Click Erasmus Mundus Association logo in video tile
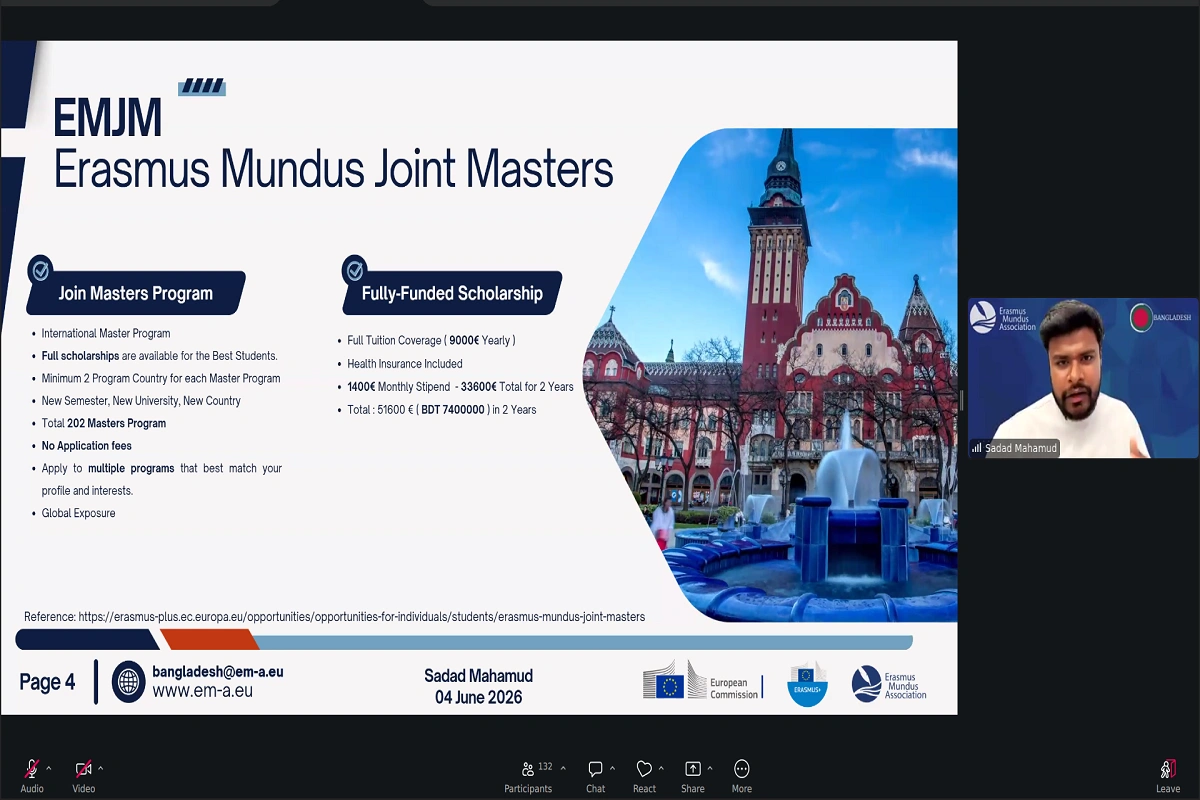Screen dimensions: 1200x800 [x=1004, y=318]
